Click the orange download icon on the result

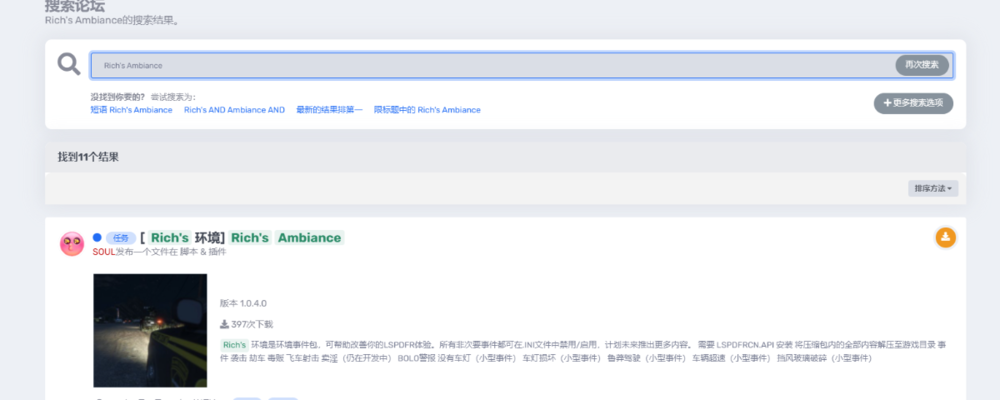pyautogui.click(x=945, y=237)
